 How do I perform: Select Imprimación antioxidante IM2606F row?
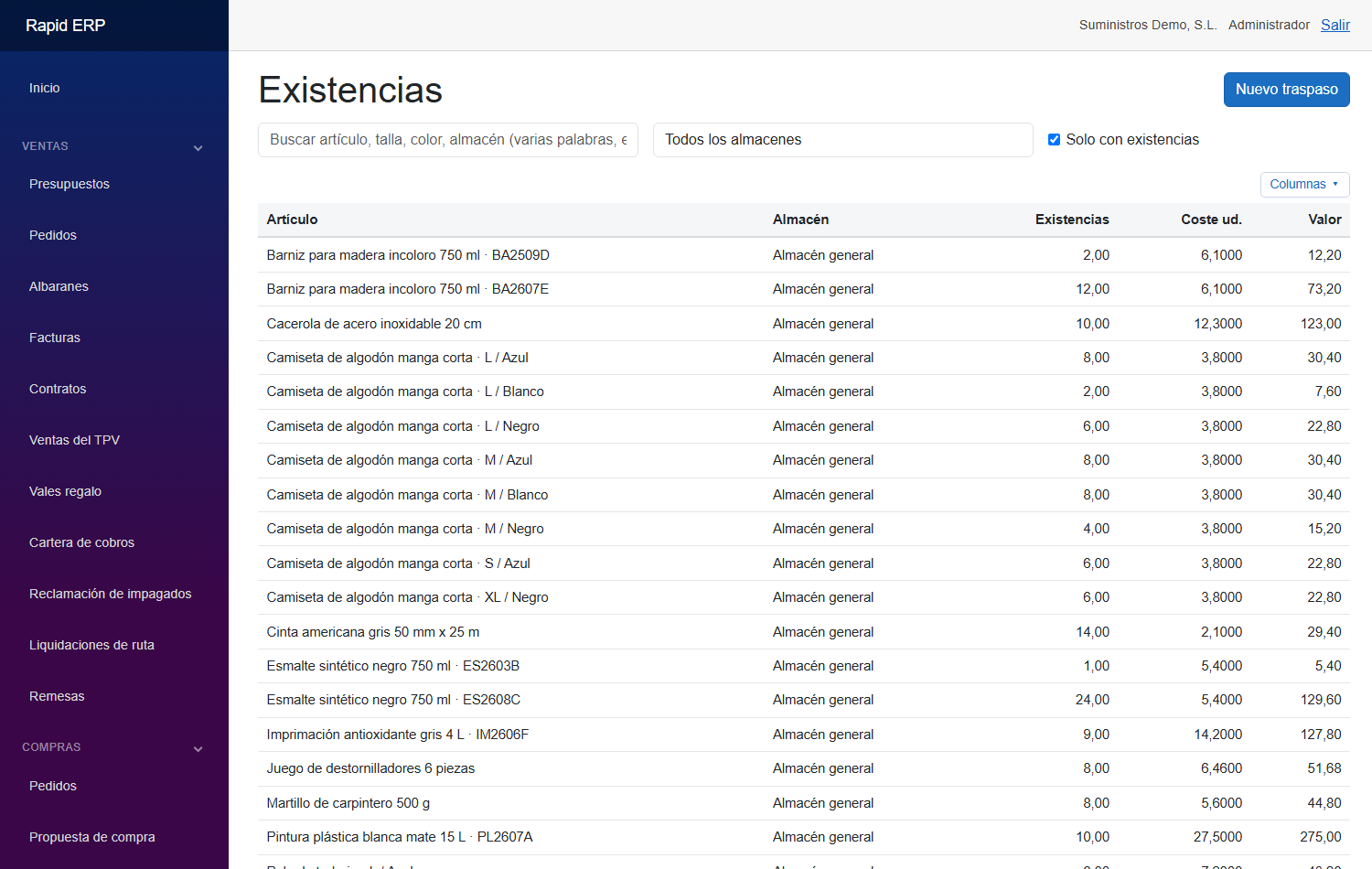[x=804, y=735]
